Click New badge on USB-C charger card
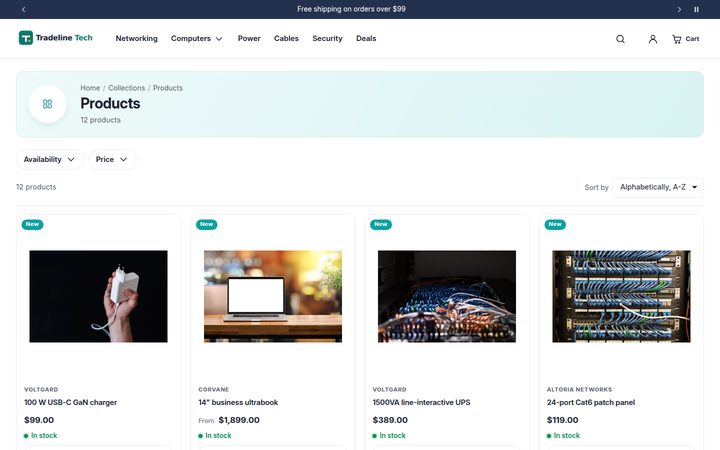Screen dimensions: 720x450 click(32, 225)
